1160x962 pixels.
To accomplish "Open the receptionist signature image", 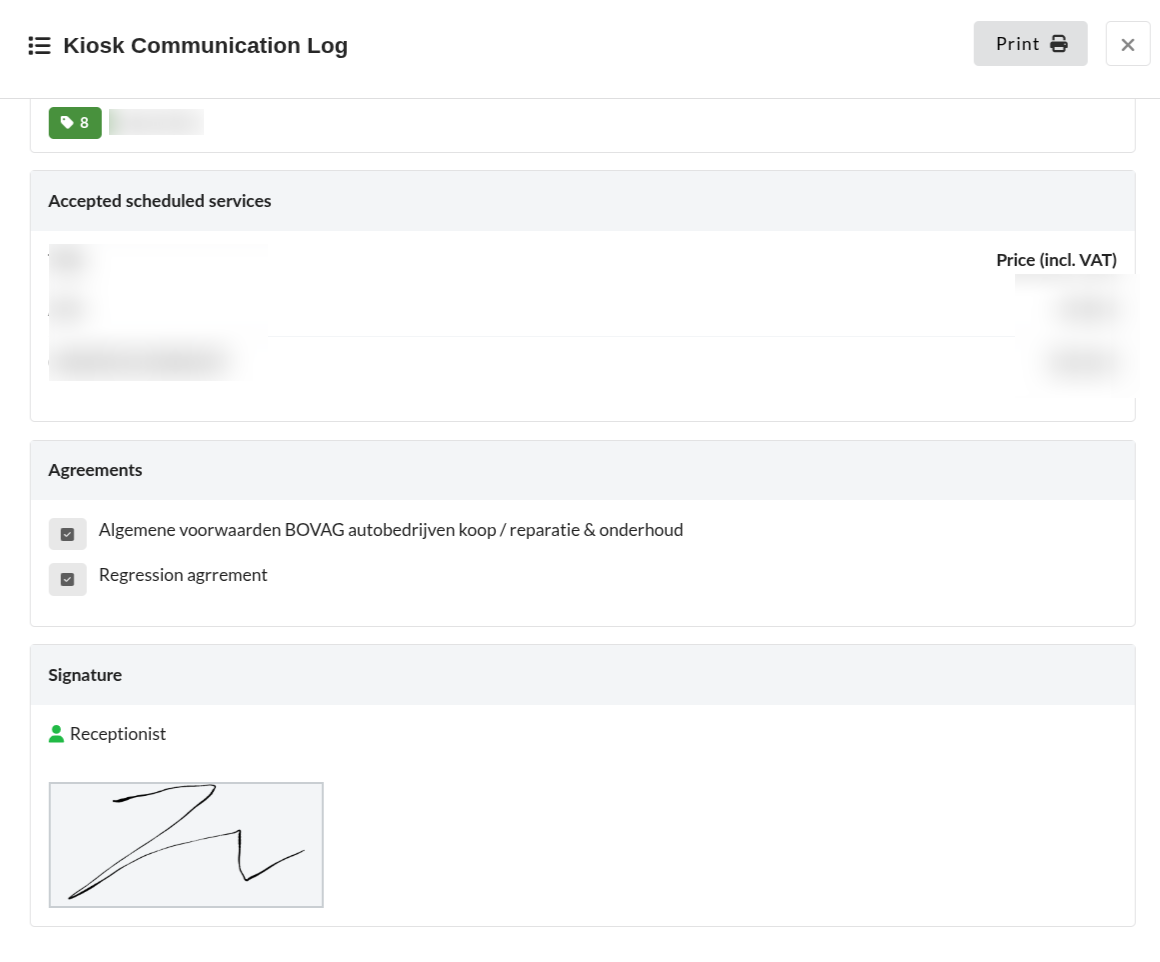I will point(186,845).
